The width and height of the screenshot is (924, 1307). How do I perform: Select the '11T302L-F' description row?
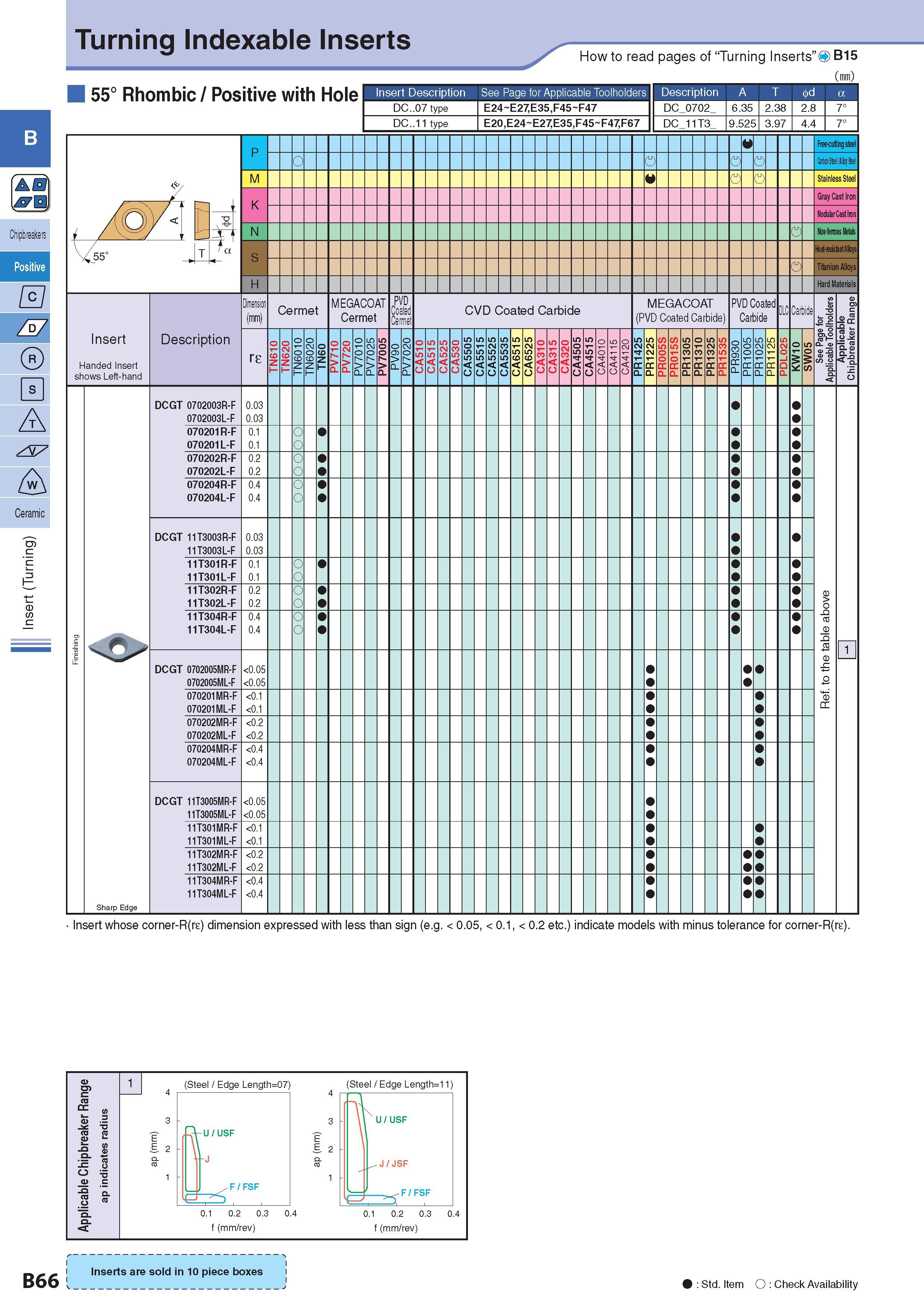point(211,603)
